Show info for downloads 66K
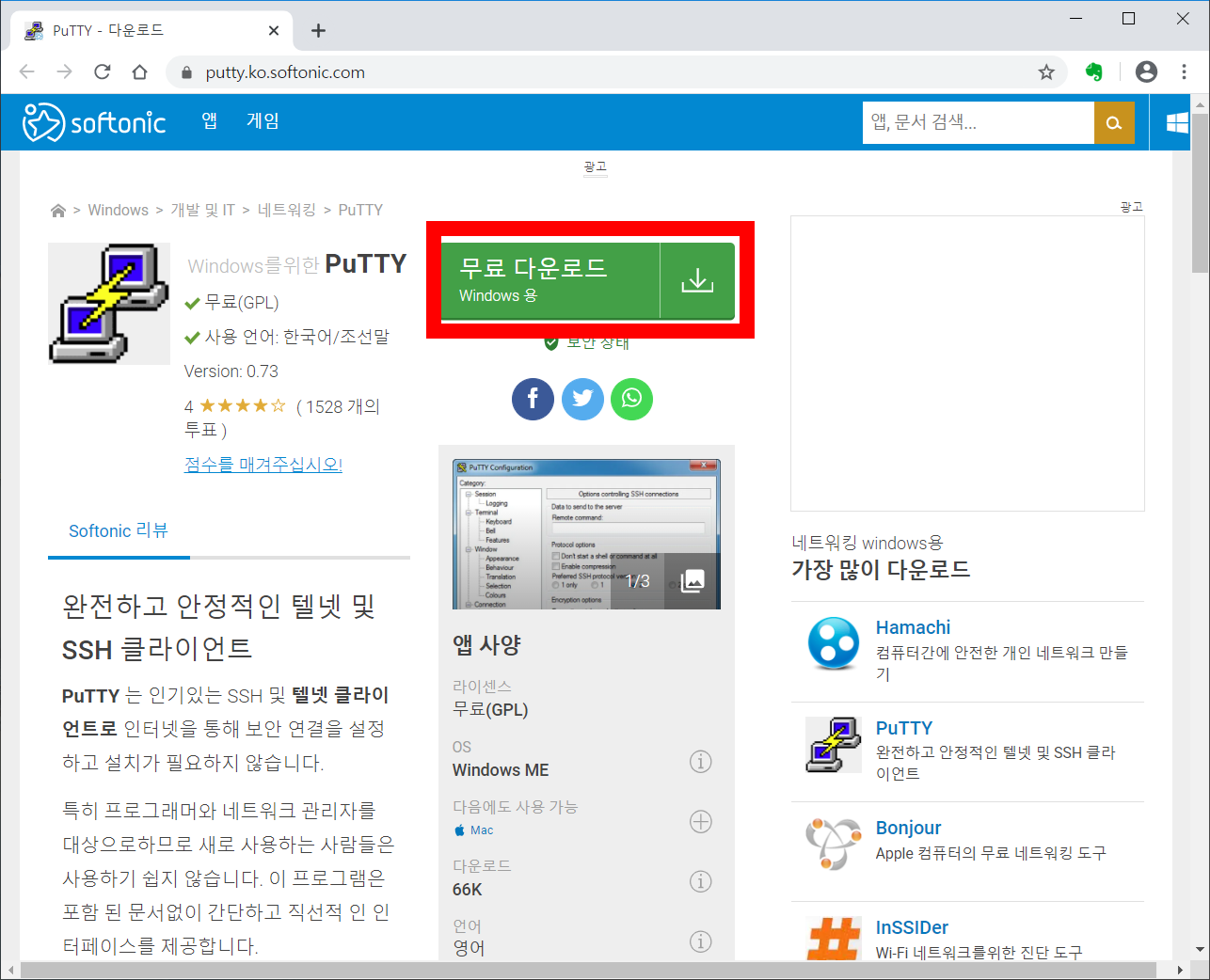Image resolution: width=1210 pixels, height=980 pixels. coord(701,881)
